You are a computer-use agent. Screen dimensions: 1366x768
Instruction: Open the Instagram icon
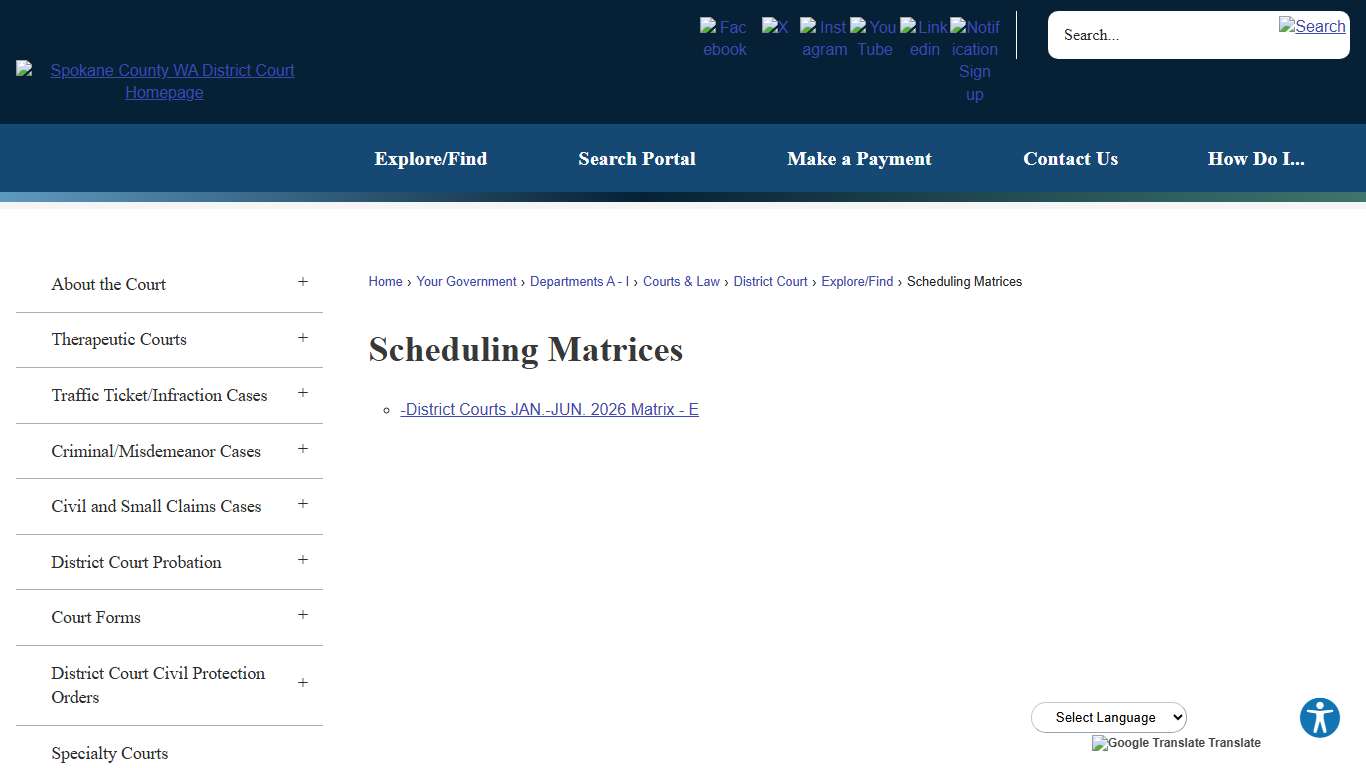tap(824, 37)
